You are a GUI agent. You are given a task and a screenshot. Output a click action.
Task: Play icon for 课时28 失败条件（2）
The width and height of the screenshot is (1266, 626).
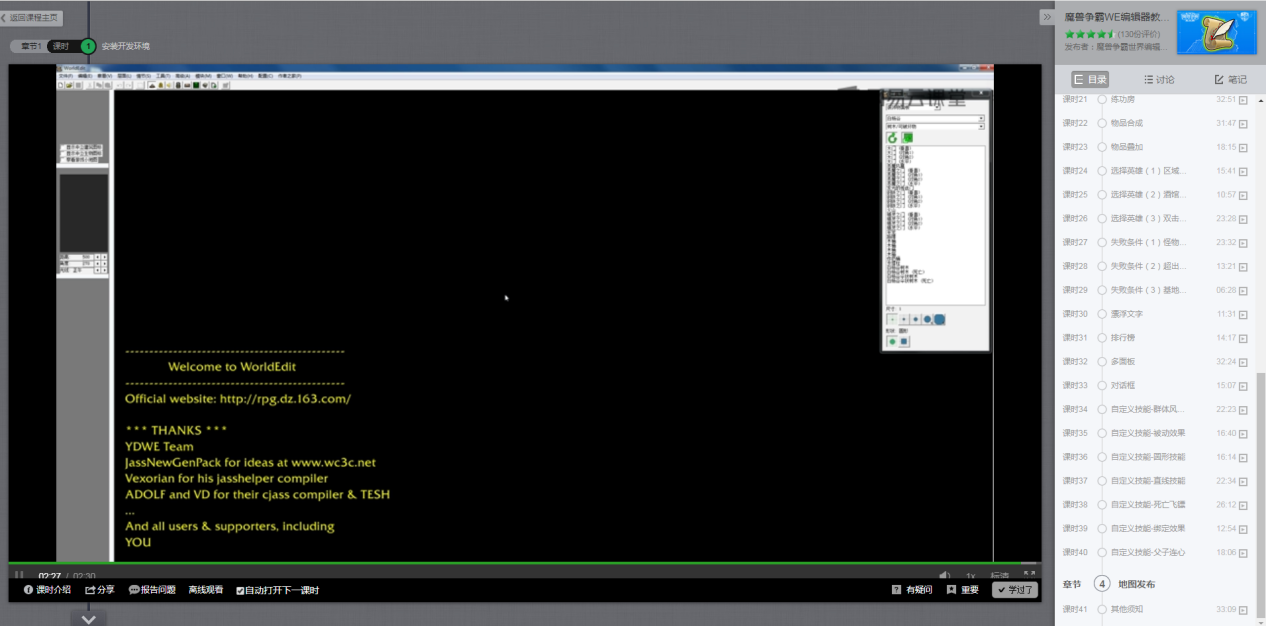(x=1244, y=266)
